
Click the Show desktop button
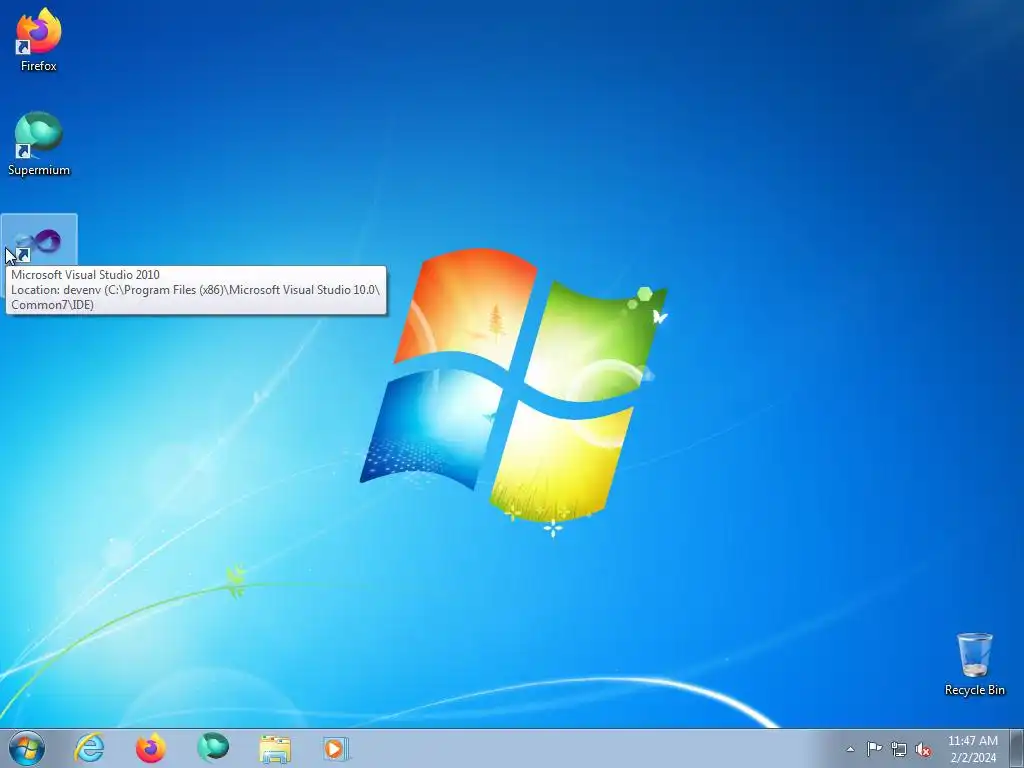click(x=1016, y=749)
